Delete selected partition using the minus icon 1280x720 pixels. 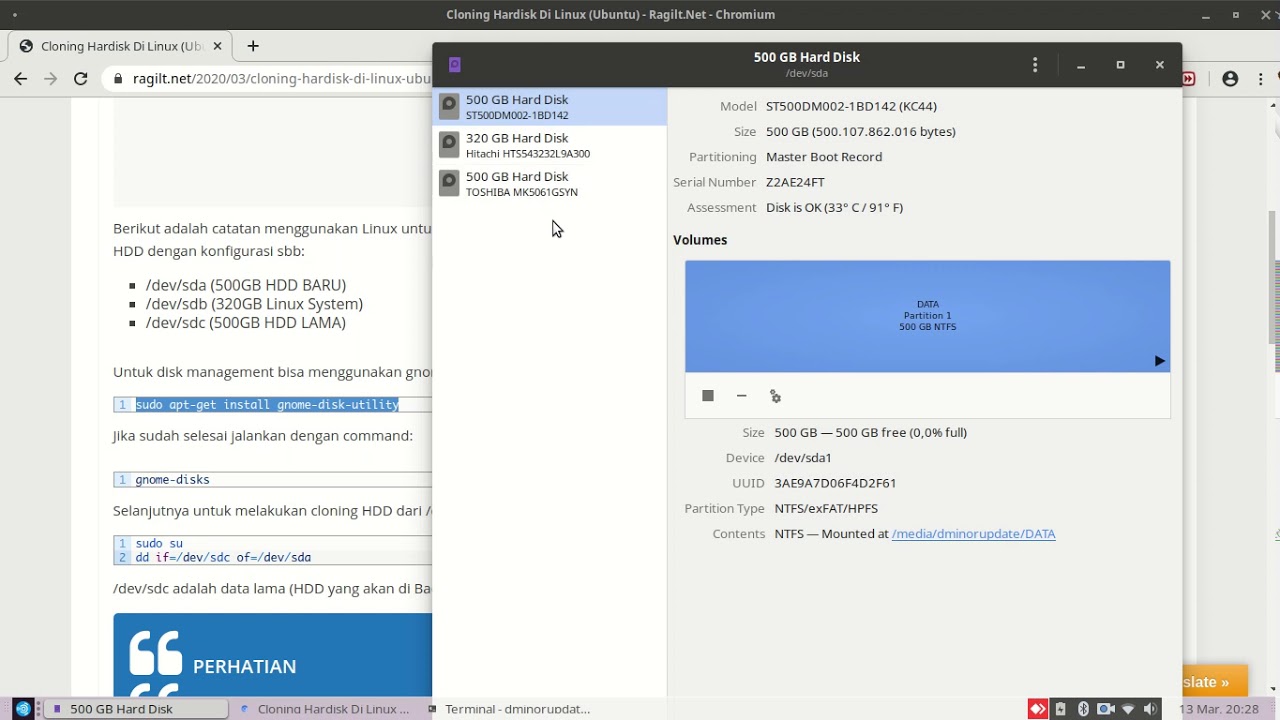pyautogui.click(x=741, y=396)
